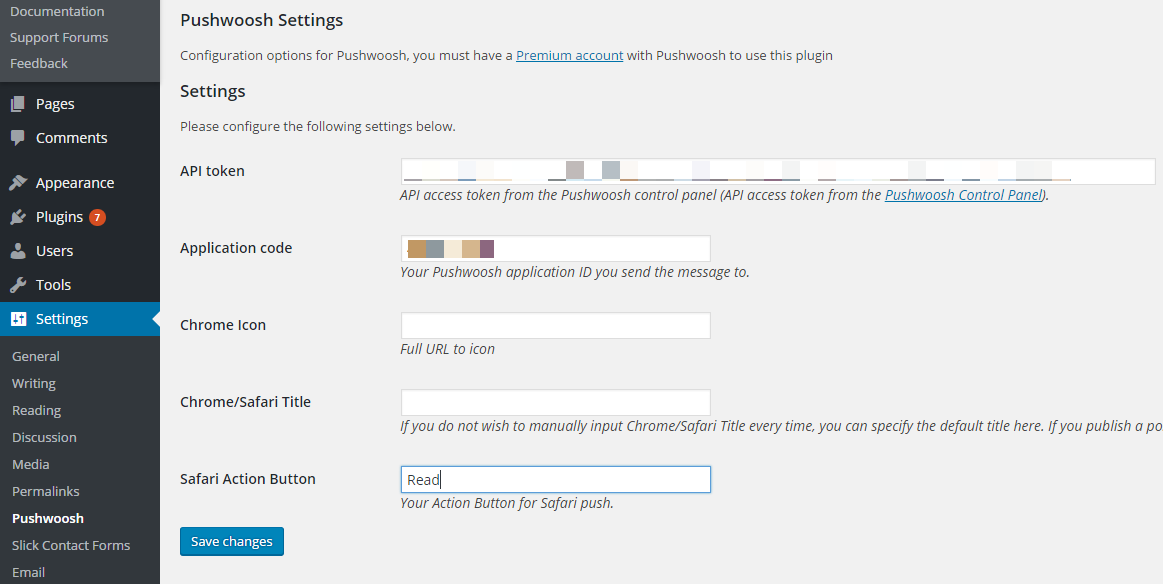
Task: Click the Chrome/Safari Title field
Action: click(x=556, y=403)
